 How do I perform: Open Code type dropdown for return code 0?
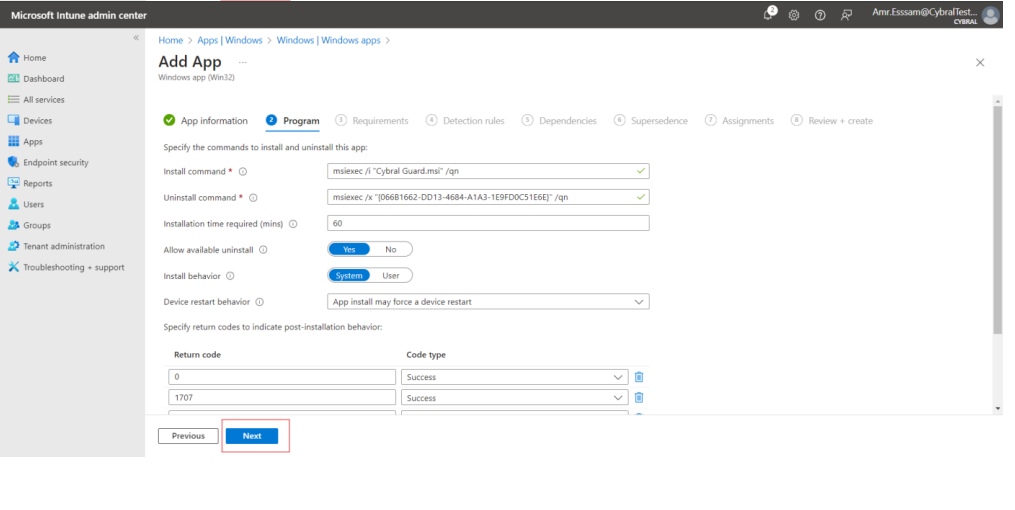coord(618,377)
